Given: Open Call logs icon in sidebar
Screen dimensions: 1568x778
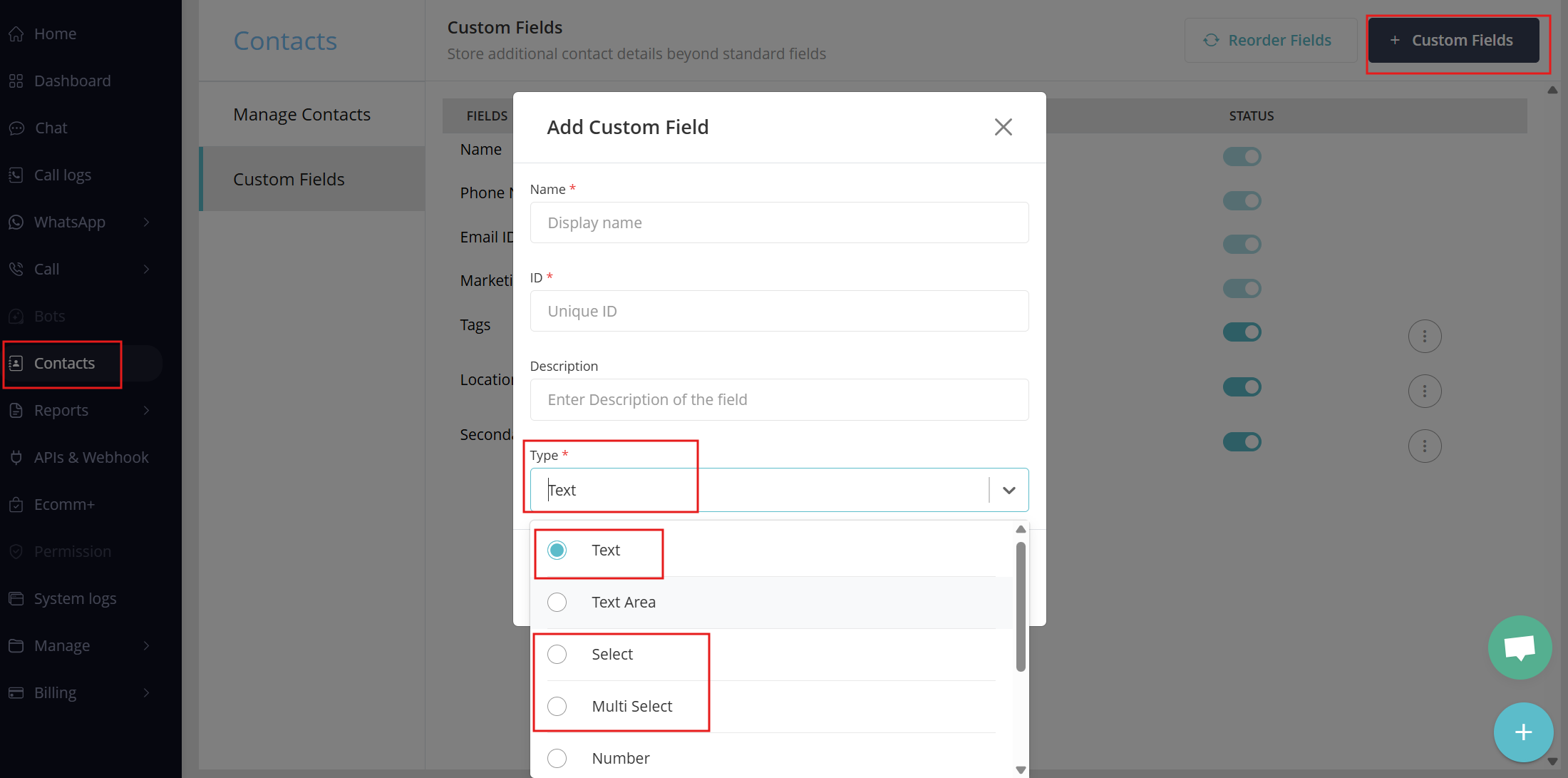Looking at the screenshot, I should click(x=16, y=175).
